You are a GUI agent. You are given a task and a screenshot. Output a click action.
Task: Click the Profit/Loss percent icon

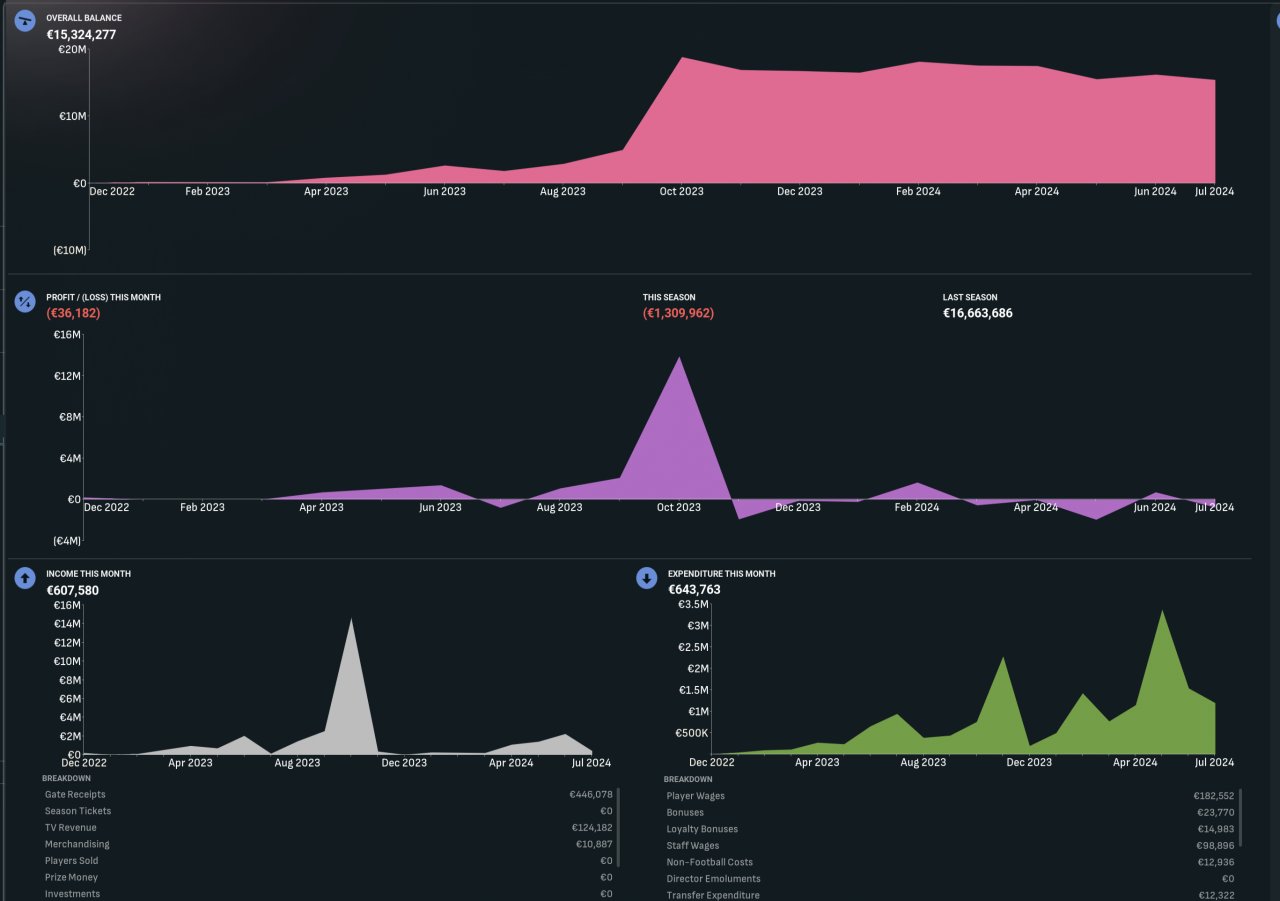[x=25, y=301]
